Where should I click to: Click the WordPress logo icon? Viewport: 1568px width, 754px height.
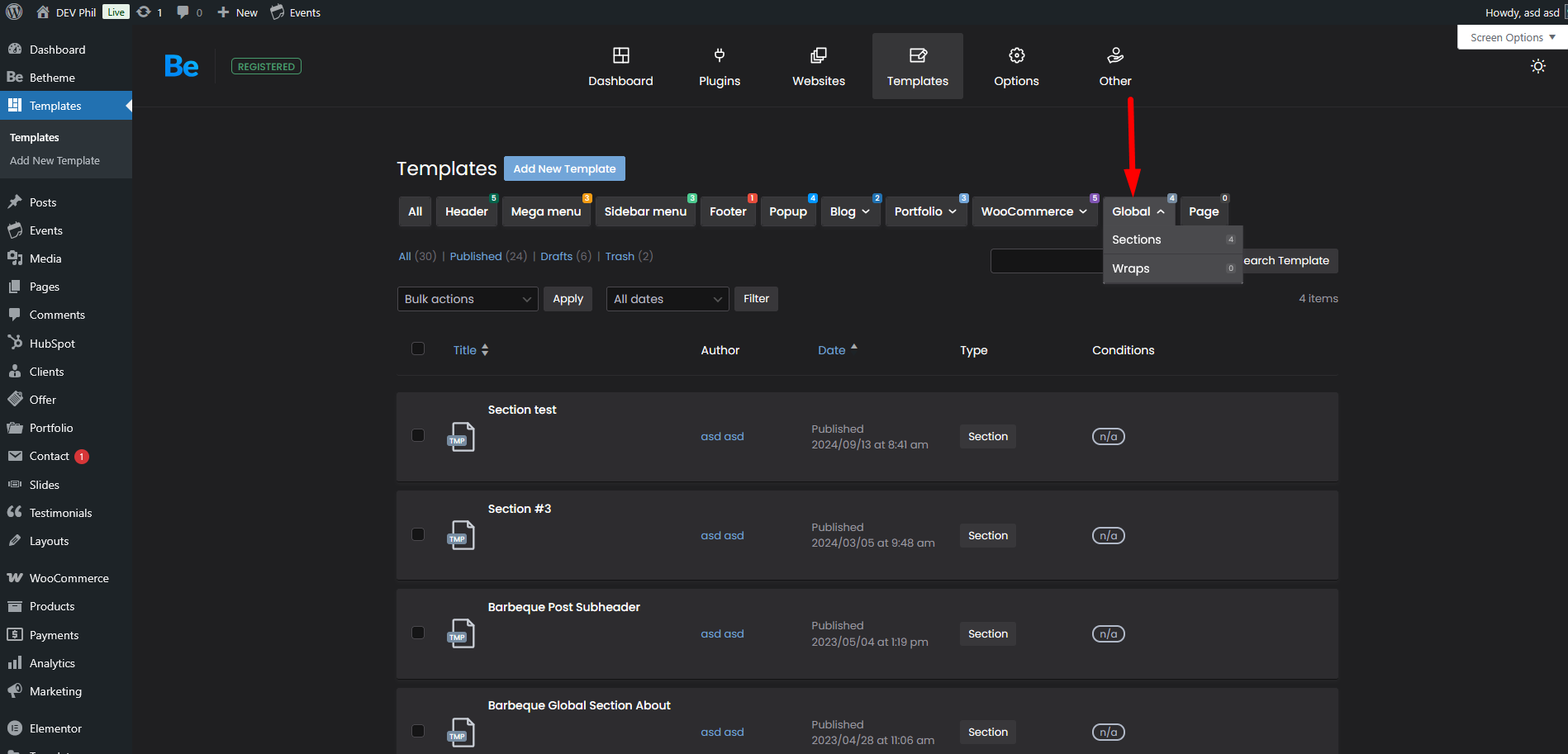tap(14, 12)
